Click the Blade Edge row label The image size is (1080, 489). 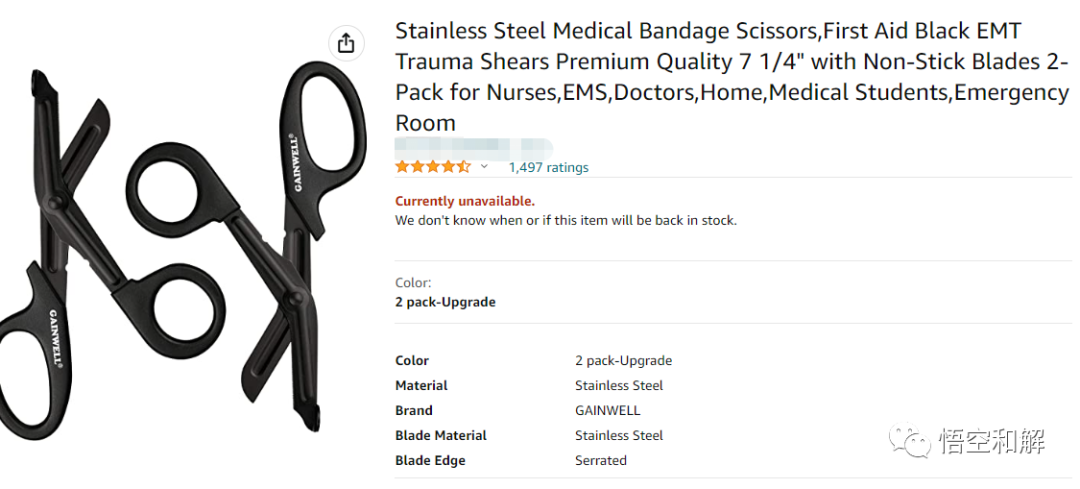point(430,460)
